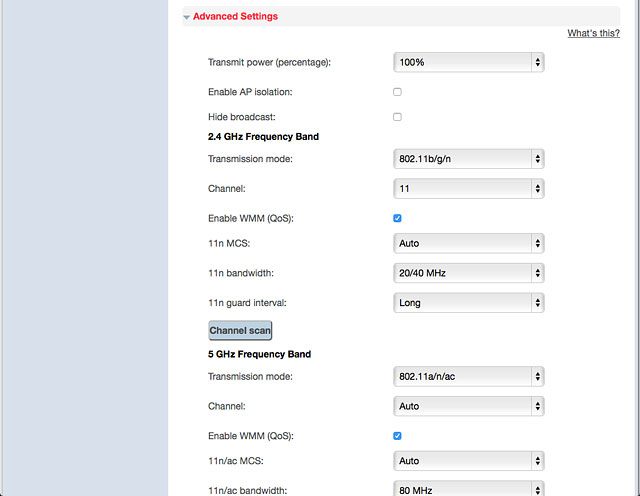Open the 11n/ac MCS dropdown
This screenshot has width=640, height=496.
click(x=469, y=461)
